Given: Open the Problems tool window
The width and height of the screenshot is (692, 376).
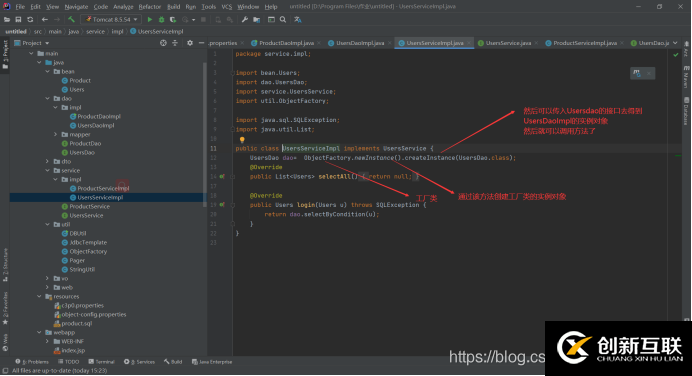Looking at the screenshot, I should point(32,362).
